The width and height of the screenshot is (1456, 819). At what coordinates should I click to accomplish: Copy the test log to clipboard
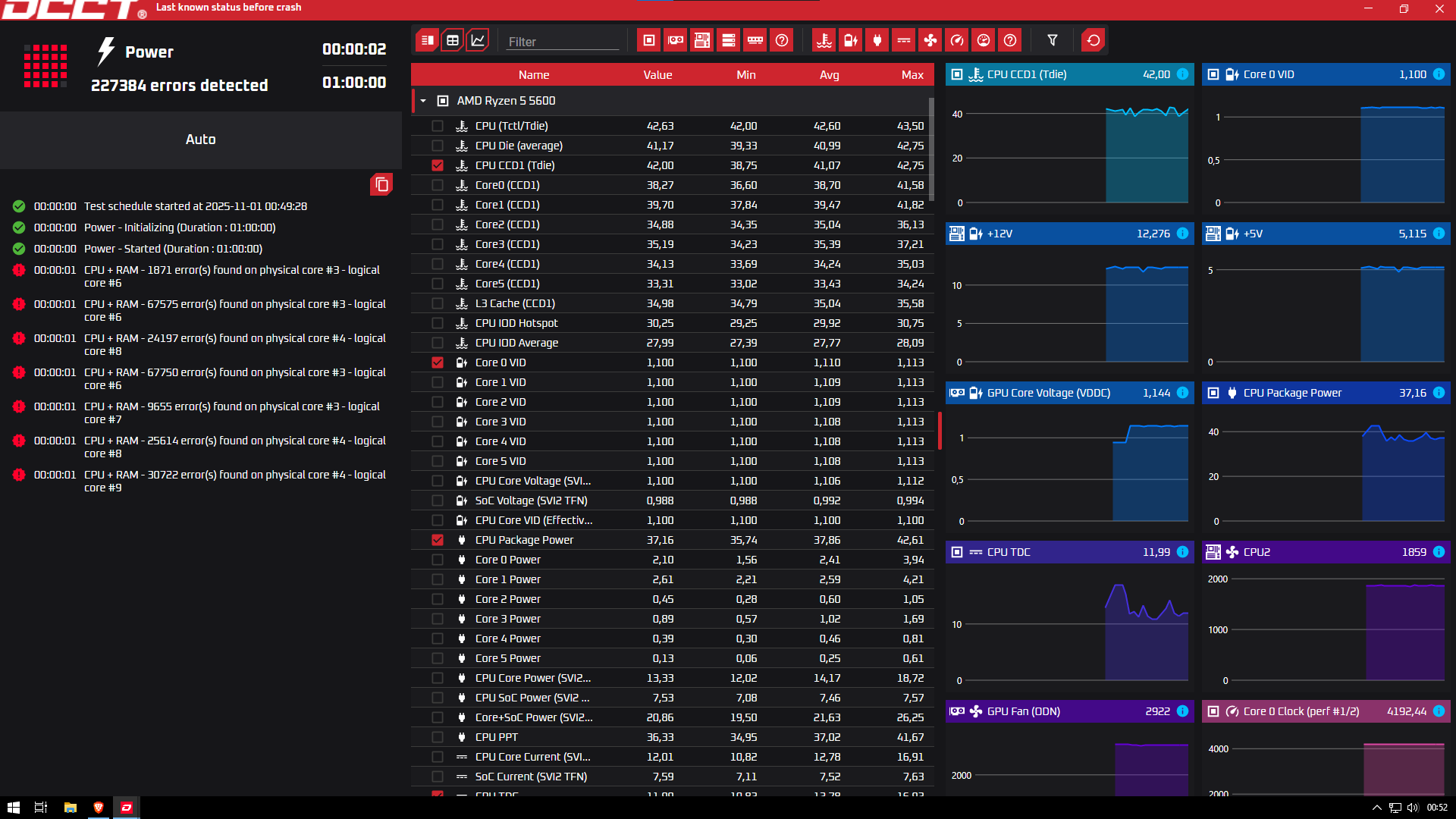pos(381,184)
